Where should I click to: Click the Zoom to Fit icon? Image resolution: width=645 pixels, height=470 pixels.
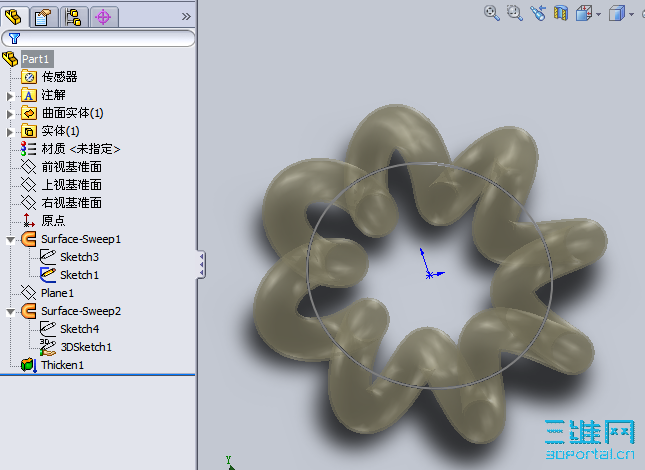click(x=492, y=13)
